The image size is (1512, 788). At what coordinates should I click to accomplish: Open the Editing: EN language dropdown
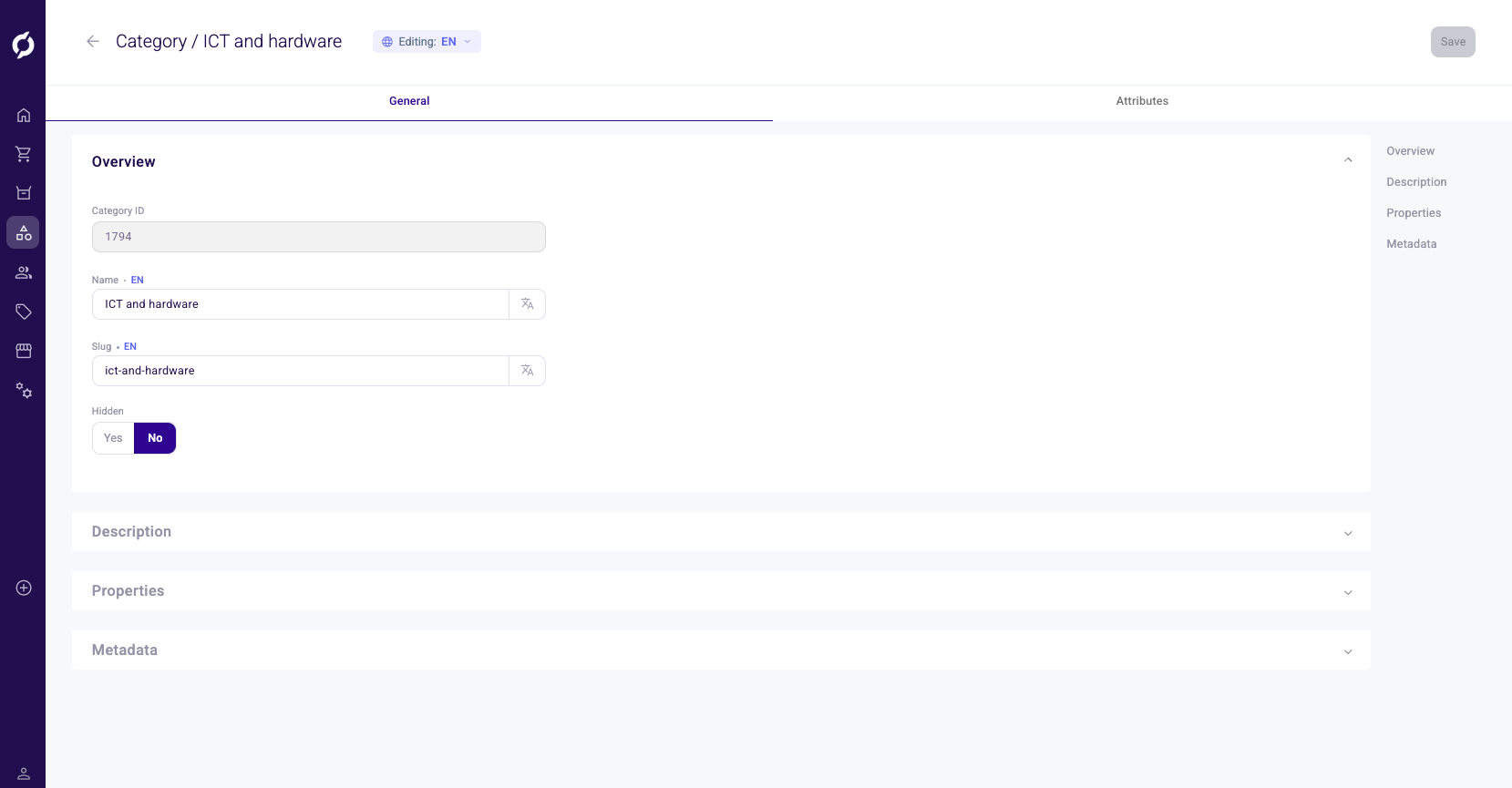click(x=427, y=42)
